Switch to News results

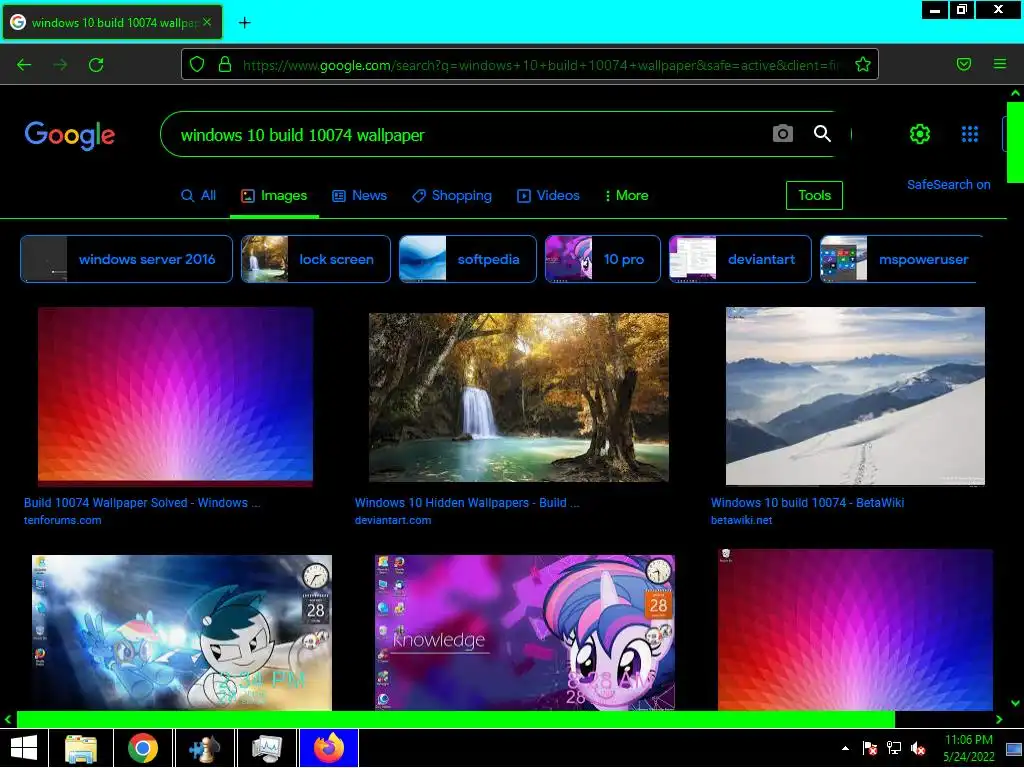coord(359,195)
